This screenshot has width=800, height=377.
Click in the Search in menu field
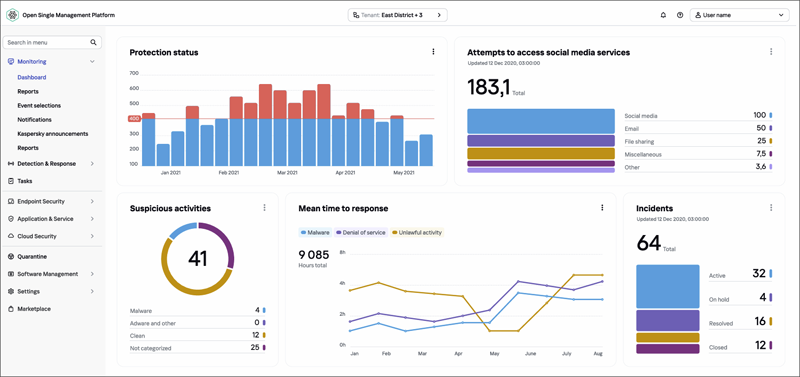tap(52, 42)
